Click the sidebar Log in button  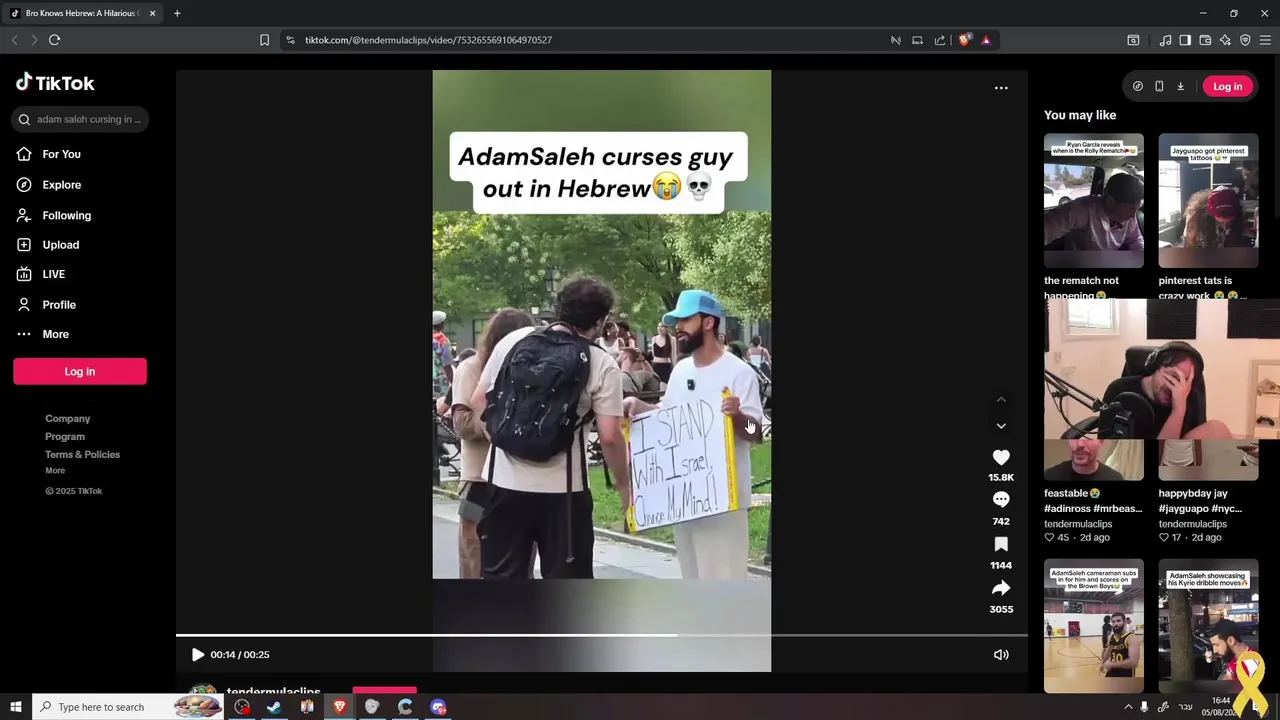pyautogui.click(x=80, y=371)
